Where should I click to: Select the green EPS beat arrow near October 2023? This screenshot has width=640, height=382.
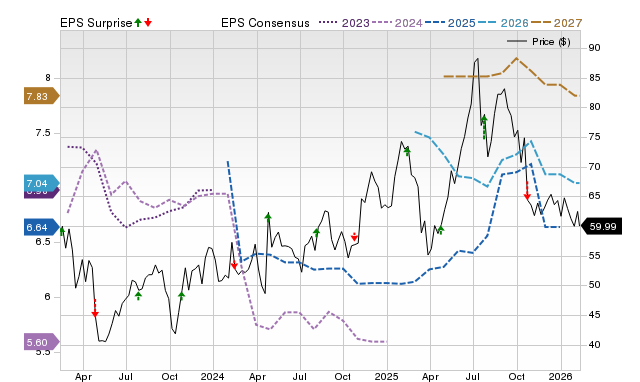pos(182,295)
